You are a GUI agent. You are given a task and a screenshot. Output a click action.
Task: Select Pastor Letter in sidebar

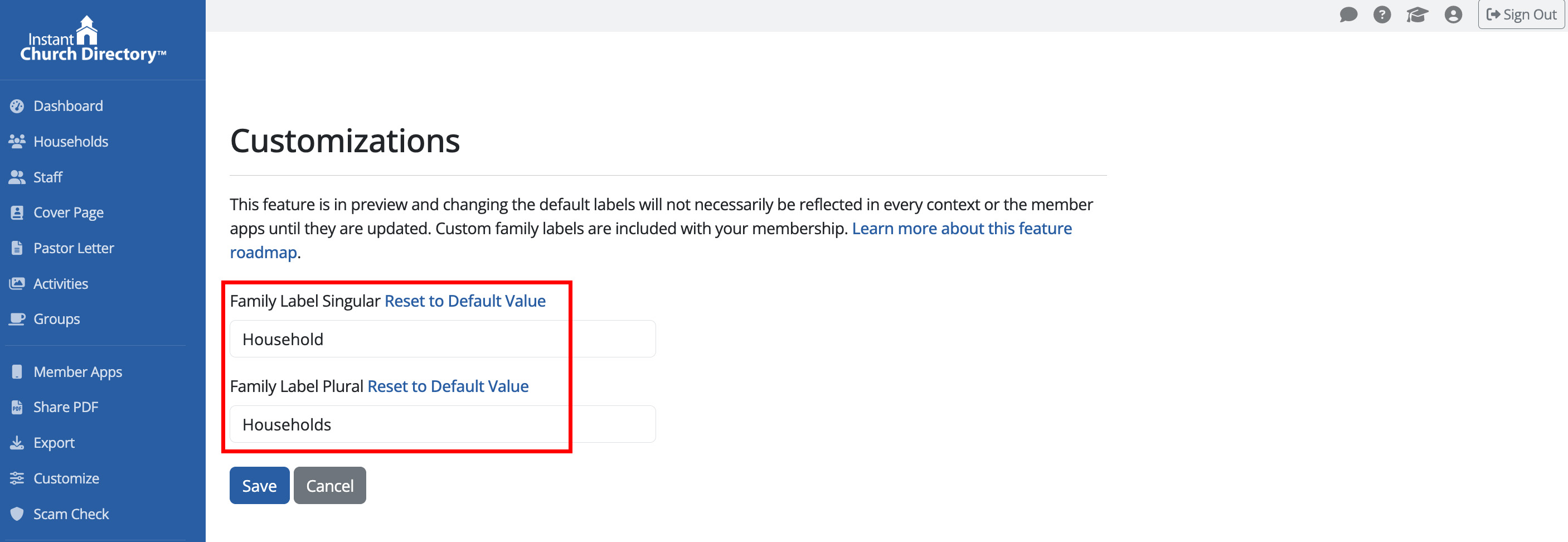pos(74,249)
